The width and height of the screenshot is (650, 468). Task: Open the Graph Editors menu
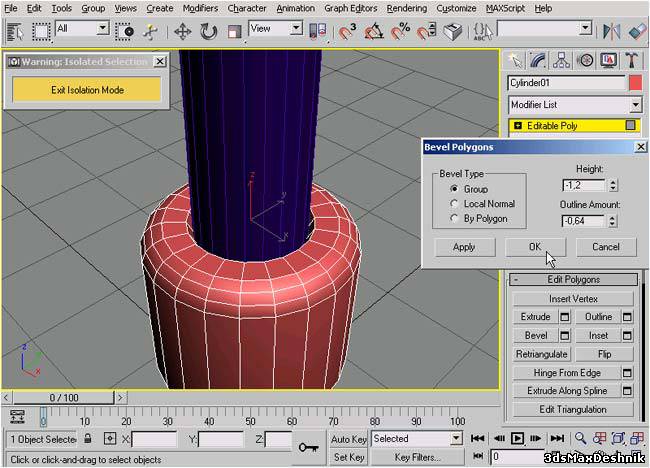point(351,8)
